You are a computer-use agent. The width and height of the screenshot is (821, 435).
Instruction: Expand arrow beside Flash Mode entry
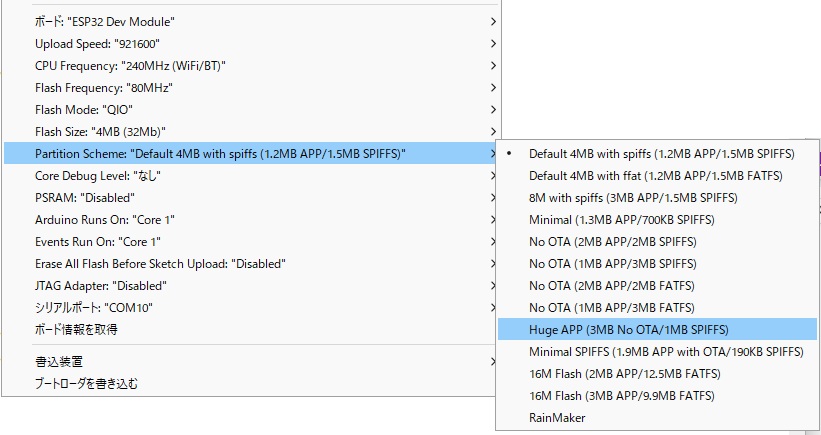pyautogui.click(x=493, y=109)
